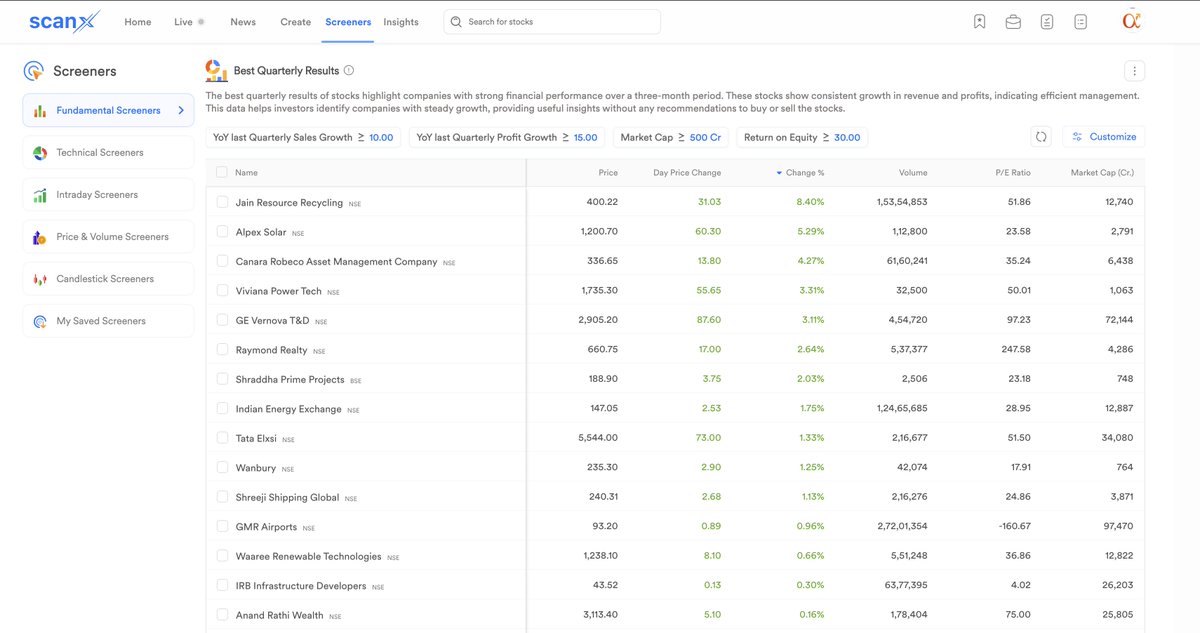Click the search magnifier icon
The image size is (1200, 633).
pos(456,22)
